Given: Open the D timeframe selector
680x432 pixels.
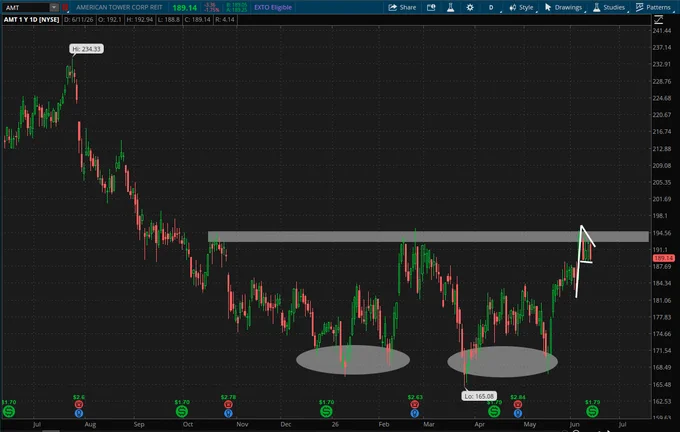Looking at the screenshot, I should click(x=491, y=7).
